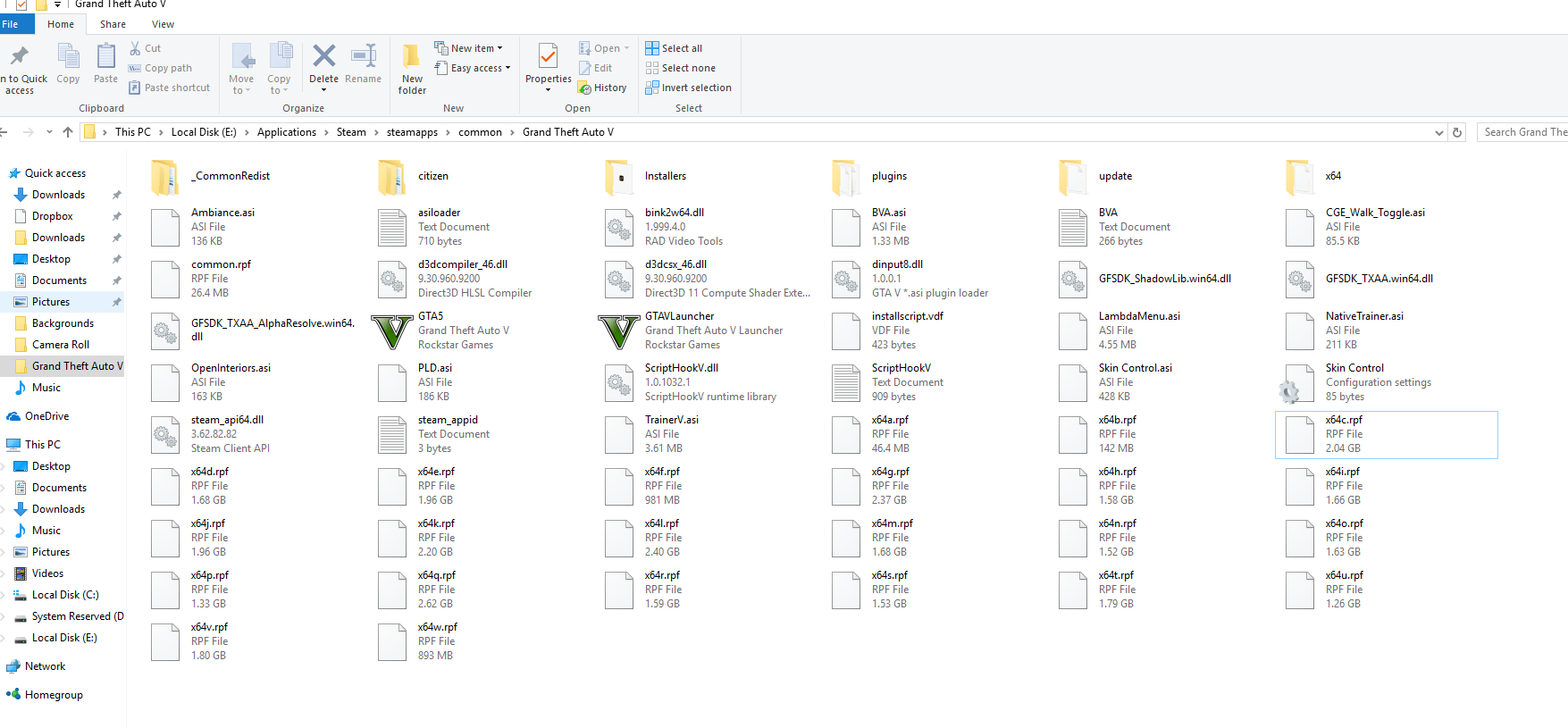The image size is (1568, 728).
Task: Open the New item dropdown
Action: pyautogui.click(x=468, y=48)
